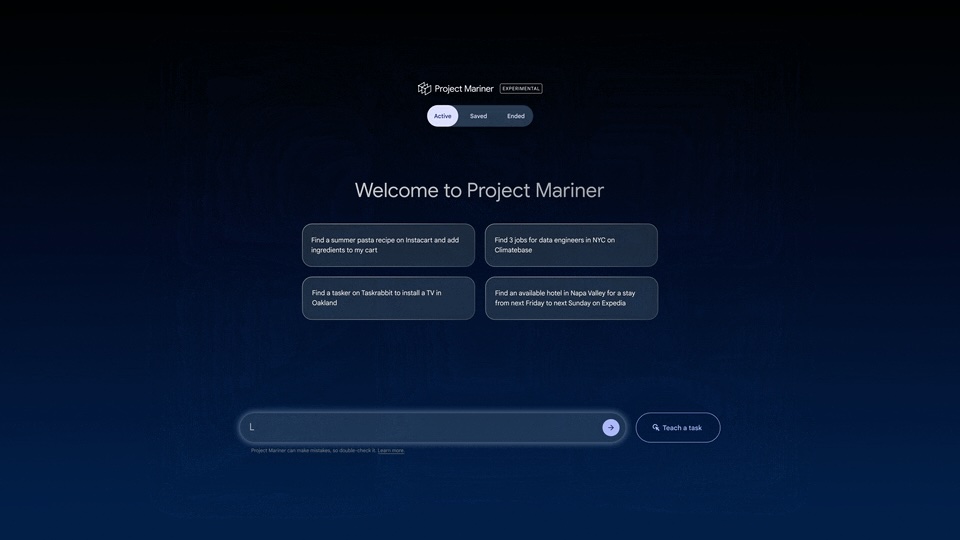Click the 'can make mistakes' disclaimer text

coord(312,451)
